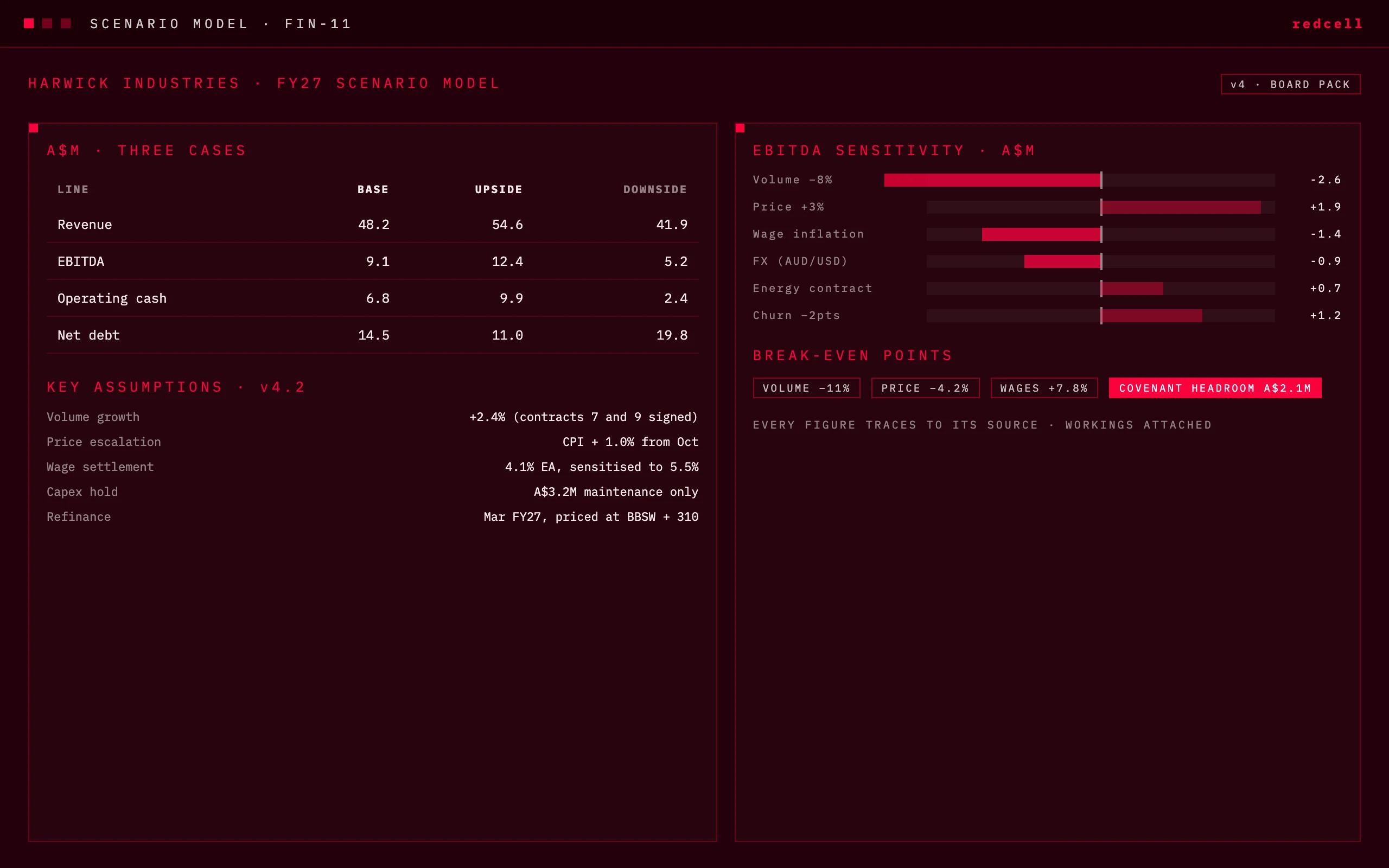Click the DOWNSIDE column header
The width and height of the screenshot is (1389, 868).
click(x=655, y=189)
